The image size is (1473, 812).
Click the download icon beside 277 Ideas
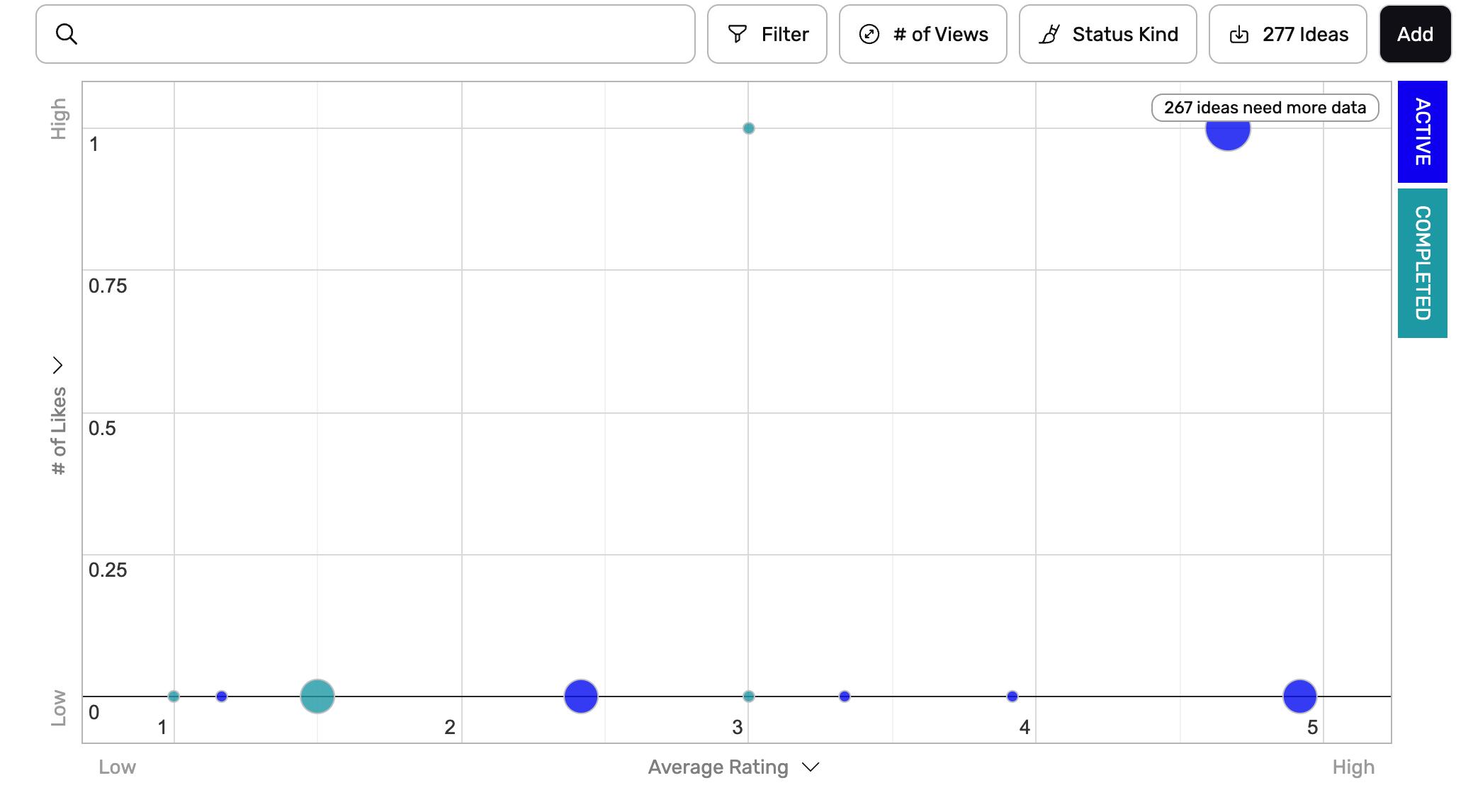[1238, 34]
